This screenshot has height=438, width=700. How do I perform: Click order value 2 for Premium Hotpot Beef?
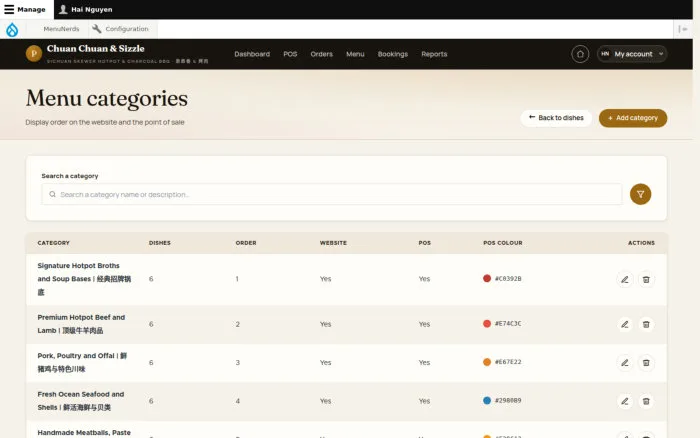[x=238, y=324]
